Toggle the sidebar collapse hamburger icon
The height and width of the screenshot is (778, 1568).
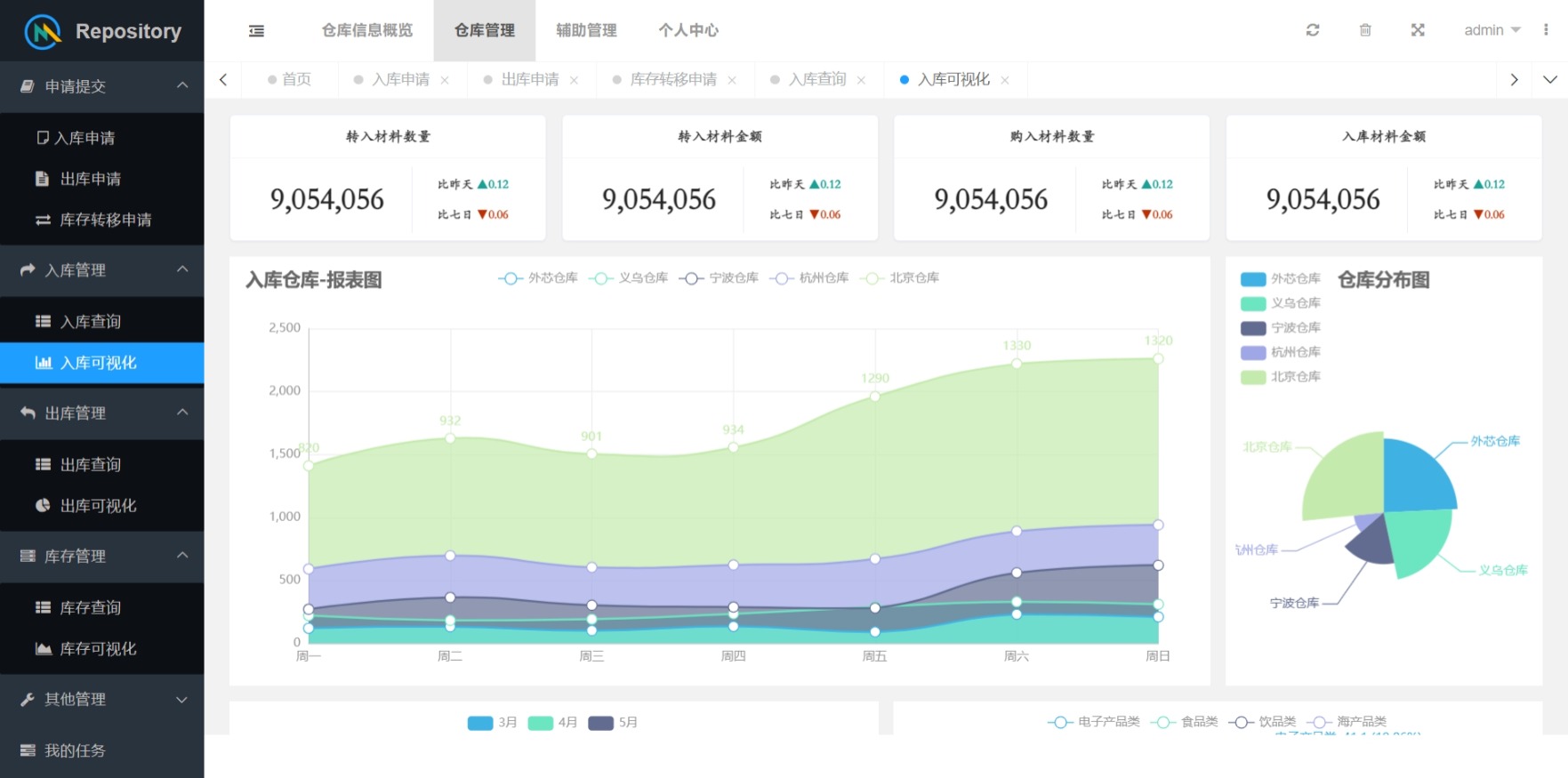(x=256, y=31)
